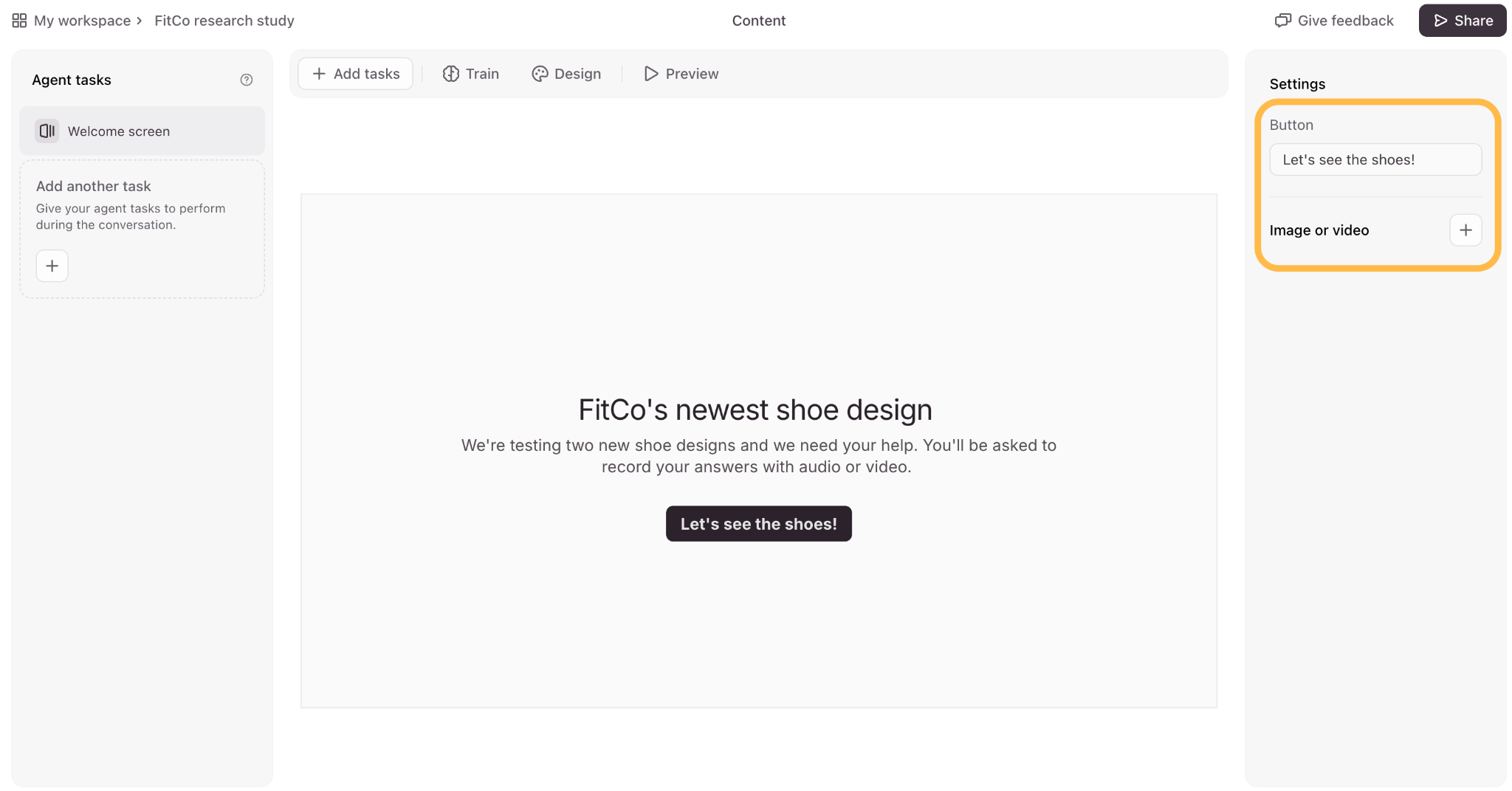Open the Preview tab
Image resolution: width=1512 pixels, height=791 pixels.
tap(681, 74)
